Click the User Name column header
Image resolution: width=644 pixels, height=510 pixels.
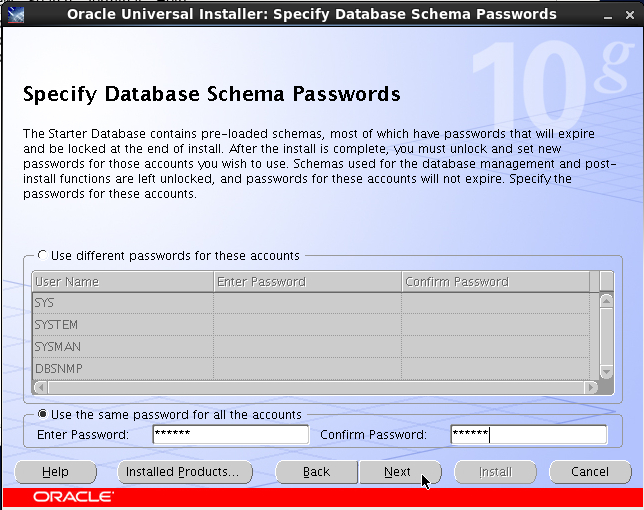[x=123, y=282]
